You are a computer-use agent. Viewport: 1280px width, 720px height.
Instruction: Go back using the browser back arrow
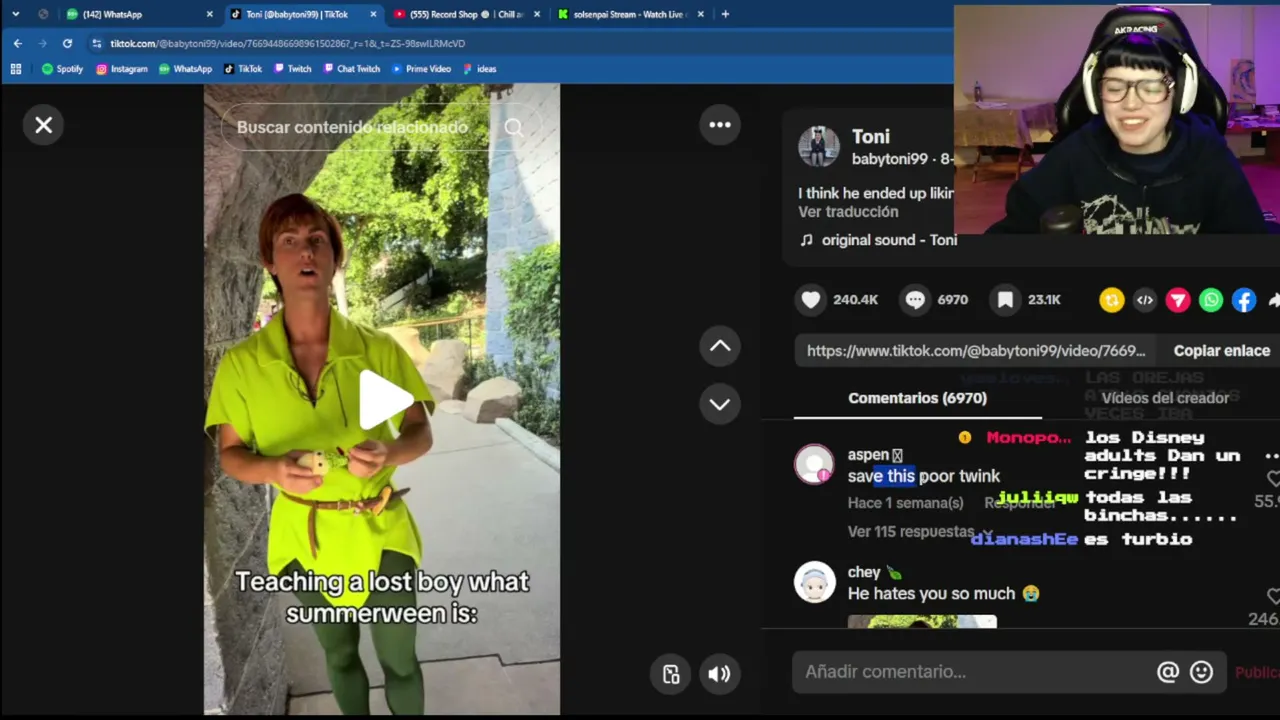click(x=18, y=43)
